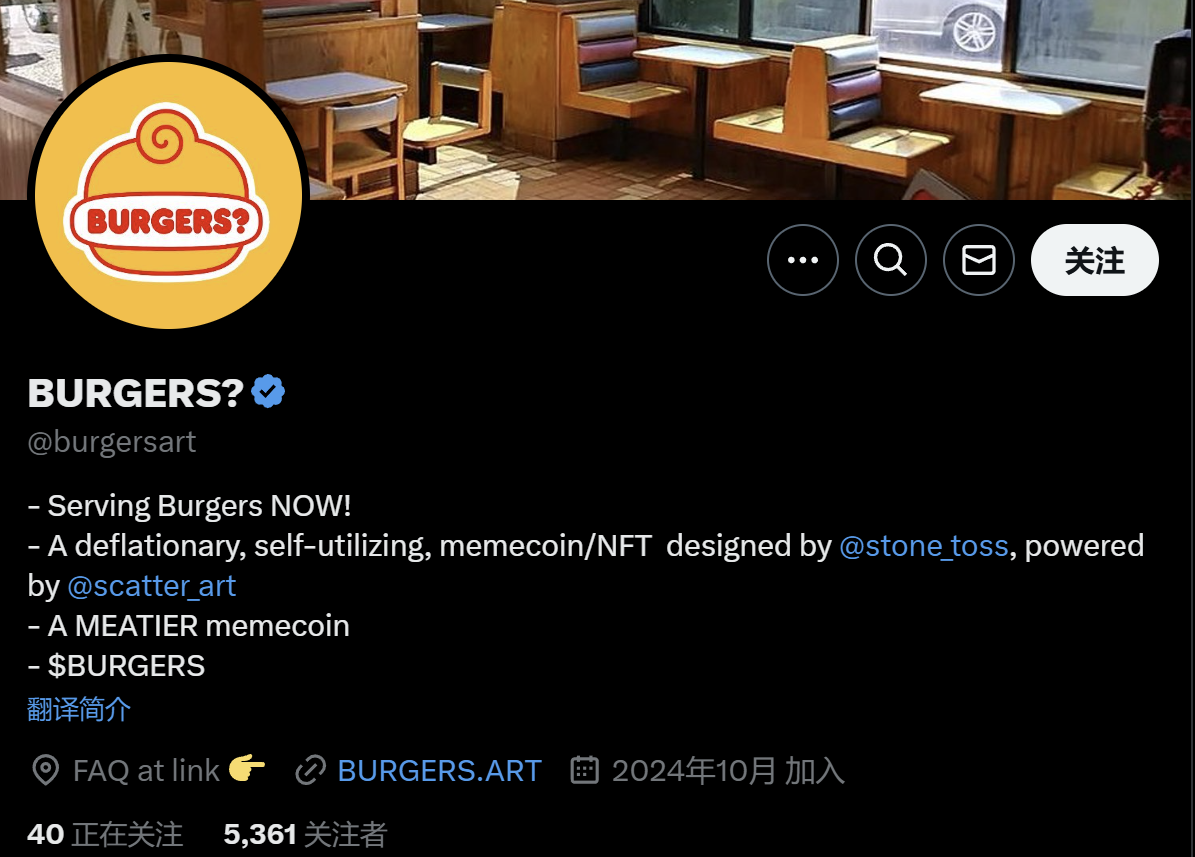1195x857 pixels.
Task: Click 翻译简介 translate bio link
Action: [79, 709]
